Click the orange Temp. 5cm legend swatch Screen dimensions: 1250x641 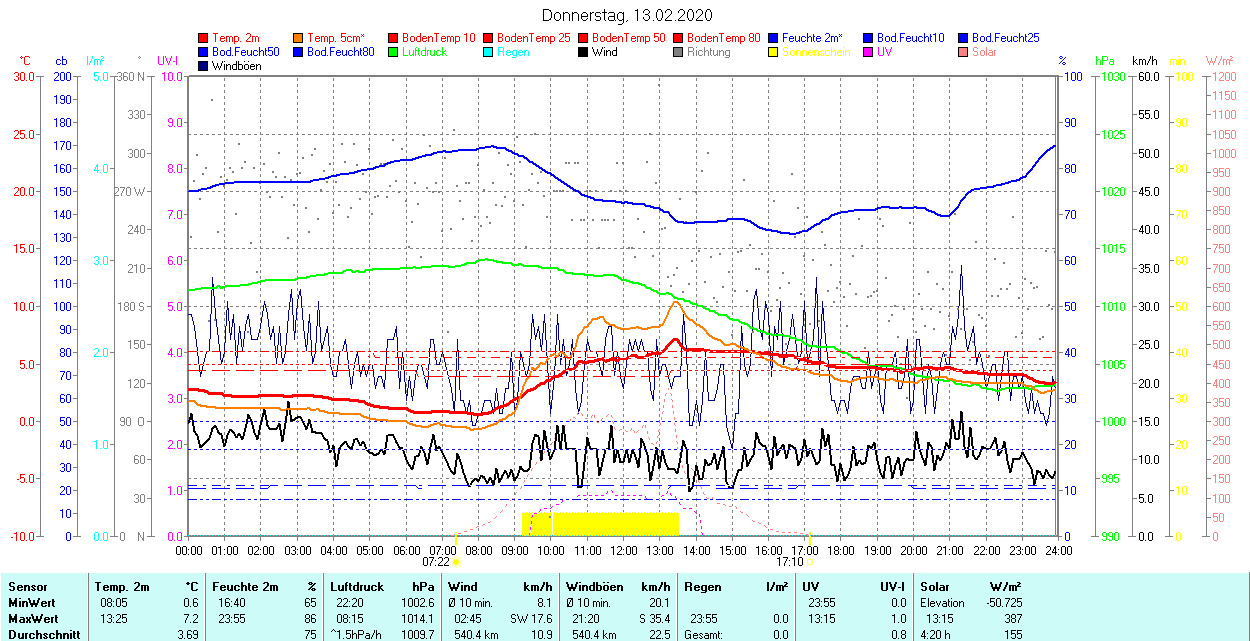[x=299, y=38]
